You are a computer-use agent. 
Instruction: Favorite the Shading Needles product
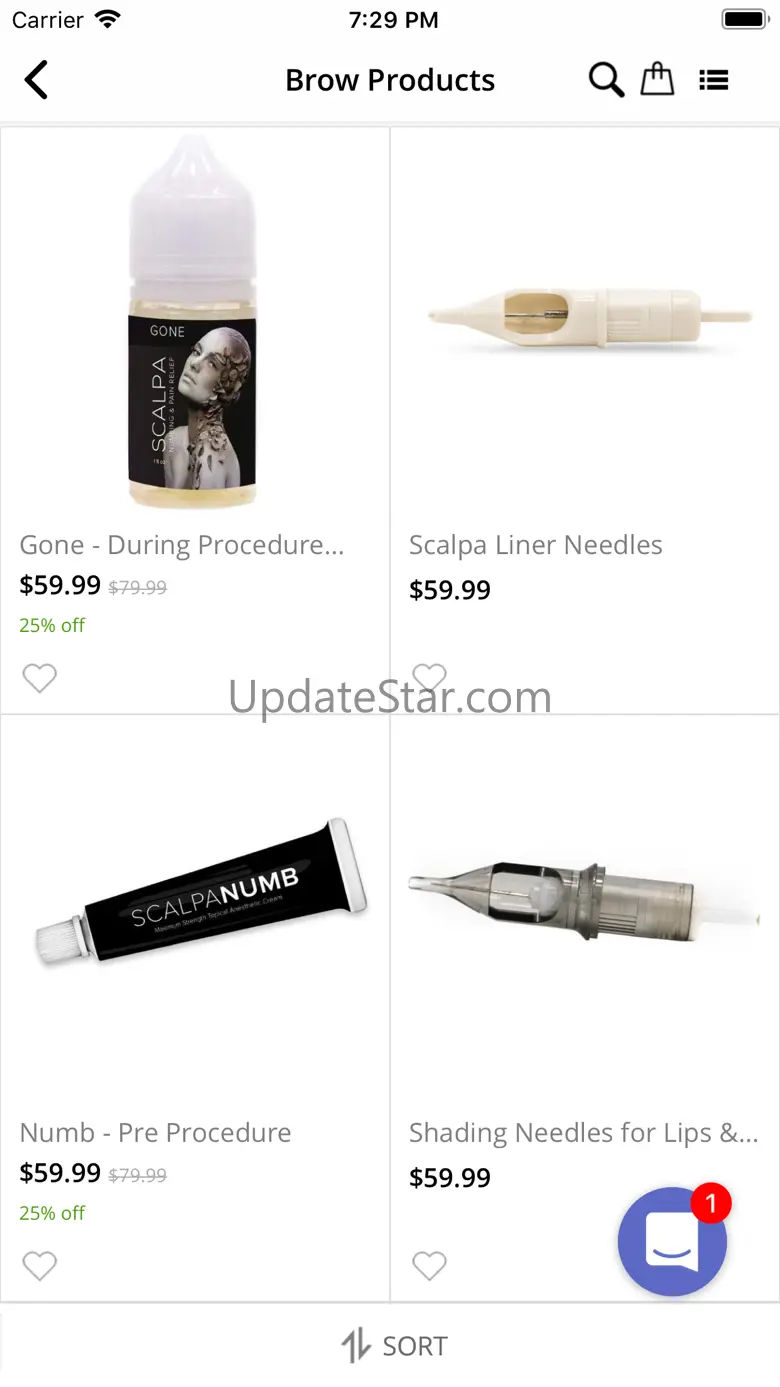pos(429,1266)
